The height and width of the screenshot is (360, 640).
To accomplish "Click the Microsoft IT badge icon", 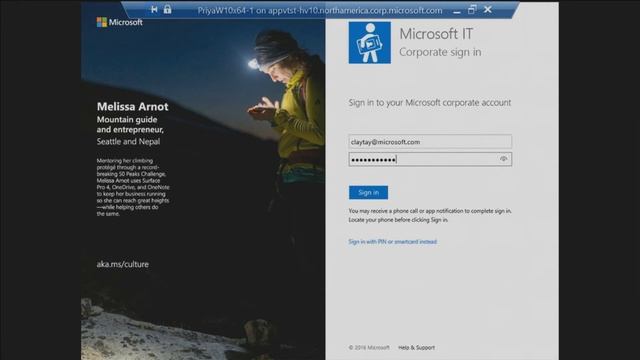I will point(369,43).
